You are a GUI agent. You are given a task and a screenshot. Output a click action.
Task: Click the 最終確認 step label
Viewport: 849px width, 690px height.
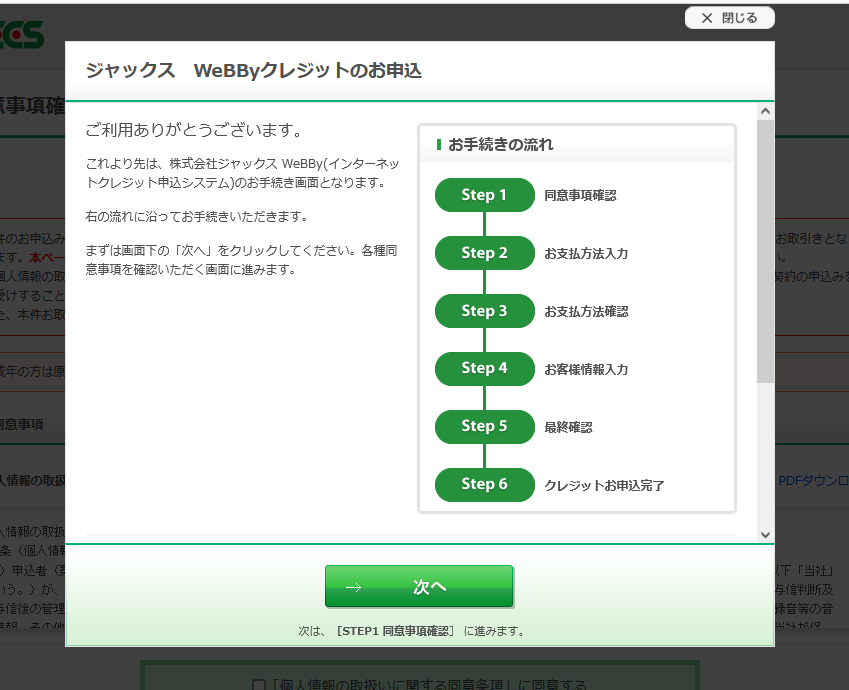[568, 428]
